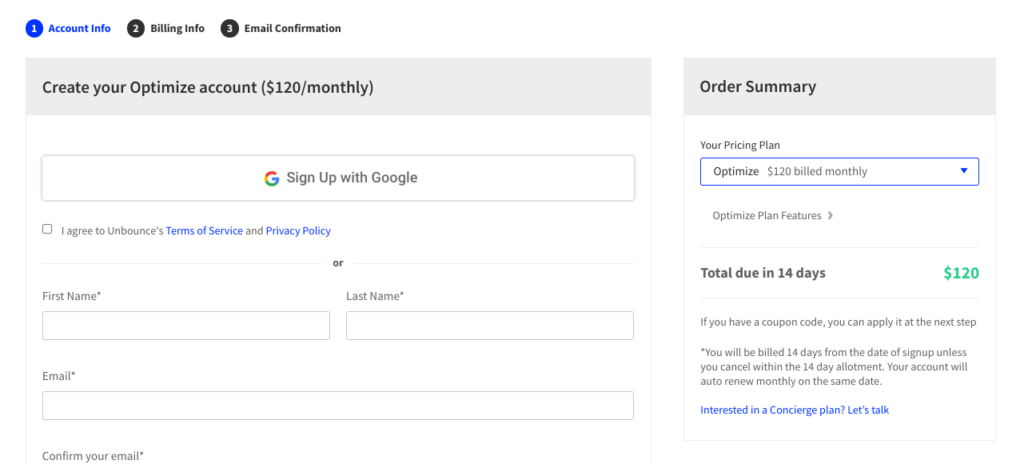
Task: Open the Your Pricing Plan dropdown
Action: (839, 171)
